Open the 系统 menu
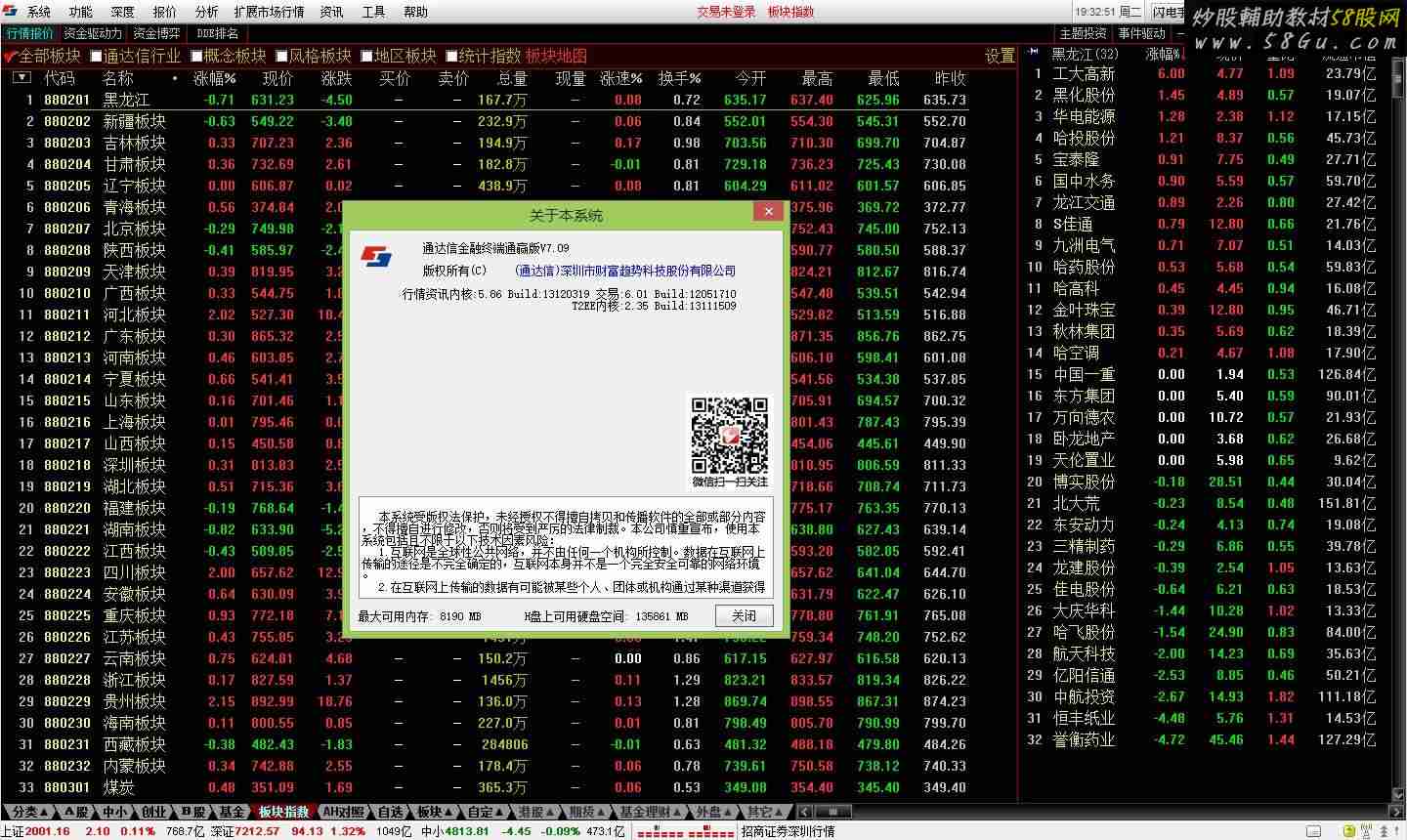 click(39, 12)
